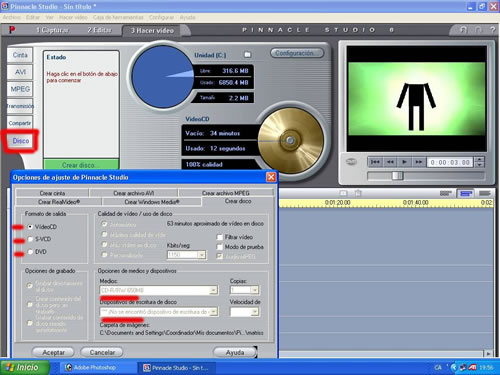Click the preview scrubber slider handle
Viewport: 500px width, 375px height.
coord(397,176)
